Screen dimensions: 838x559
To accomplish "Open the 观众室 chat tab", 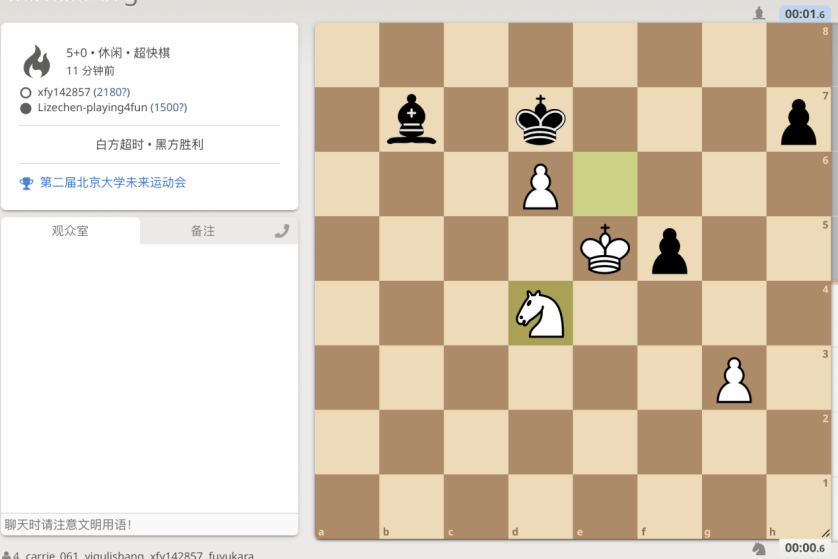I will (x=70, y=231).
